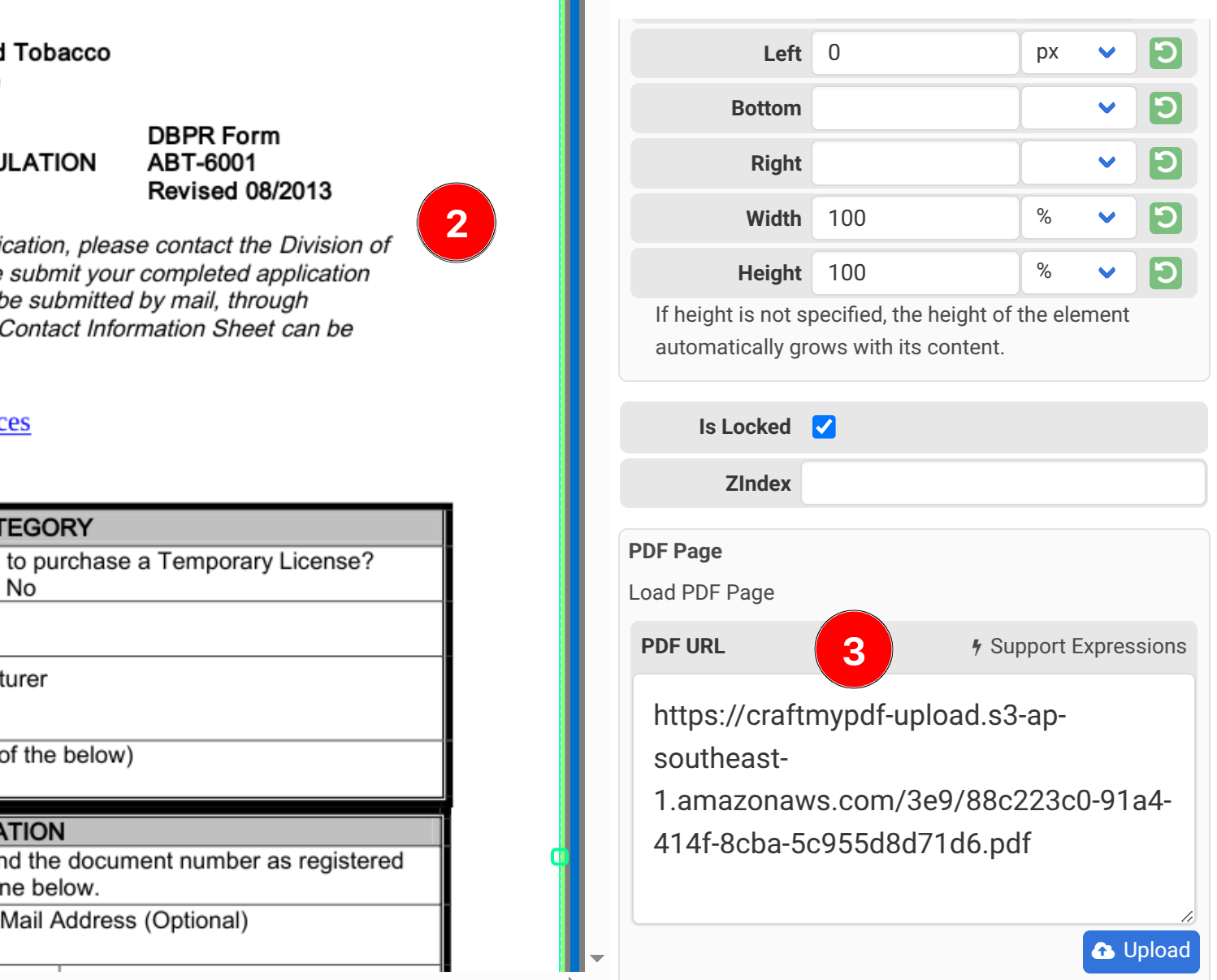The height and width of the screenshot is (980, 1217).
Task: Open the Right unit dropdown
Action: point(1078,163)
